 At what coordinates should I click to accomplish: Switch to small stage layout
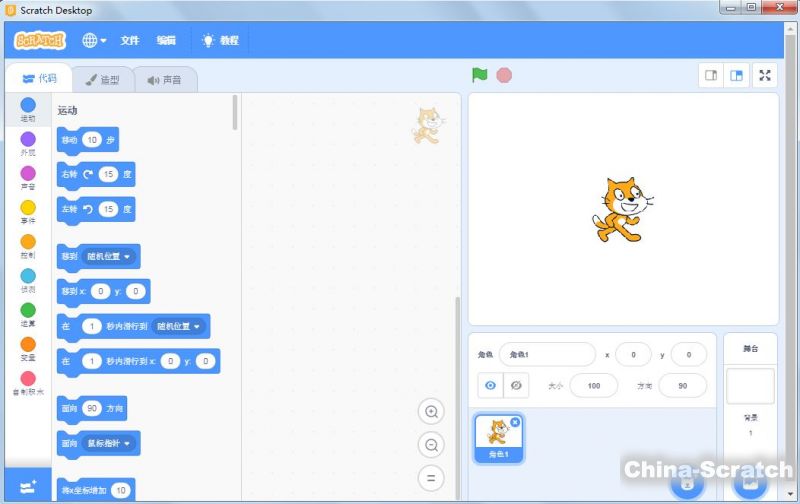pyautogui.click(x=711, y=75)
